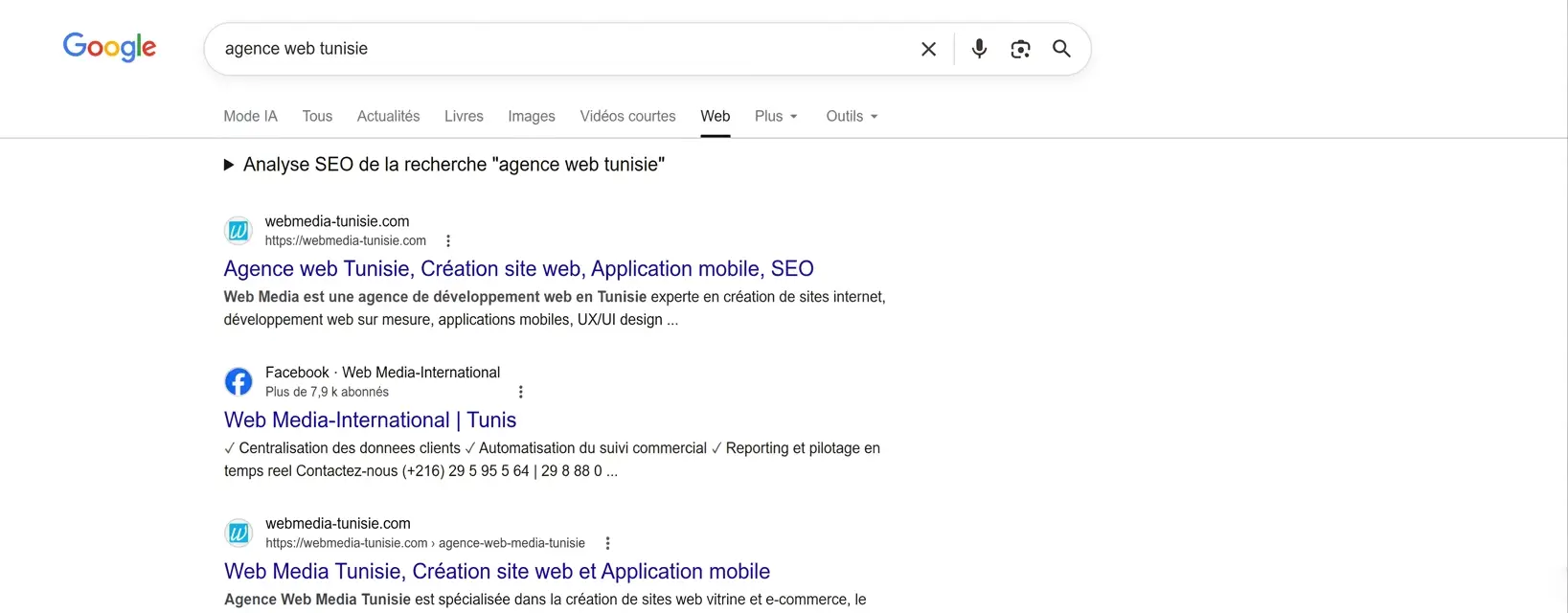
Task: Click the Facebook favicon icon
Action: click(x=239, y=382)
